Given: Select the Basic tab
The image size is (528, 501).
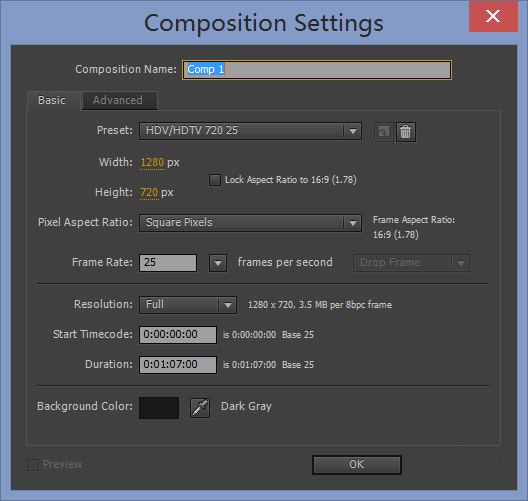Looking at the screenshot, I should (53, 100).
